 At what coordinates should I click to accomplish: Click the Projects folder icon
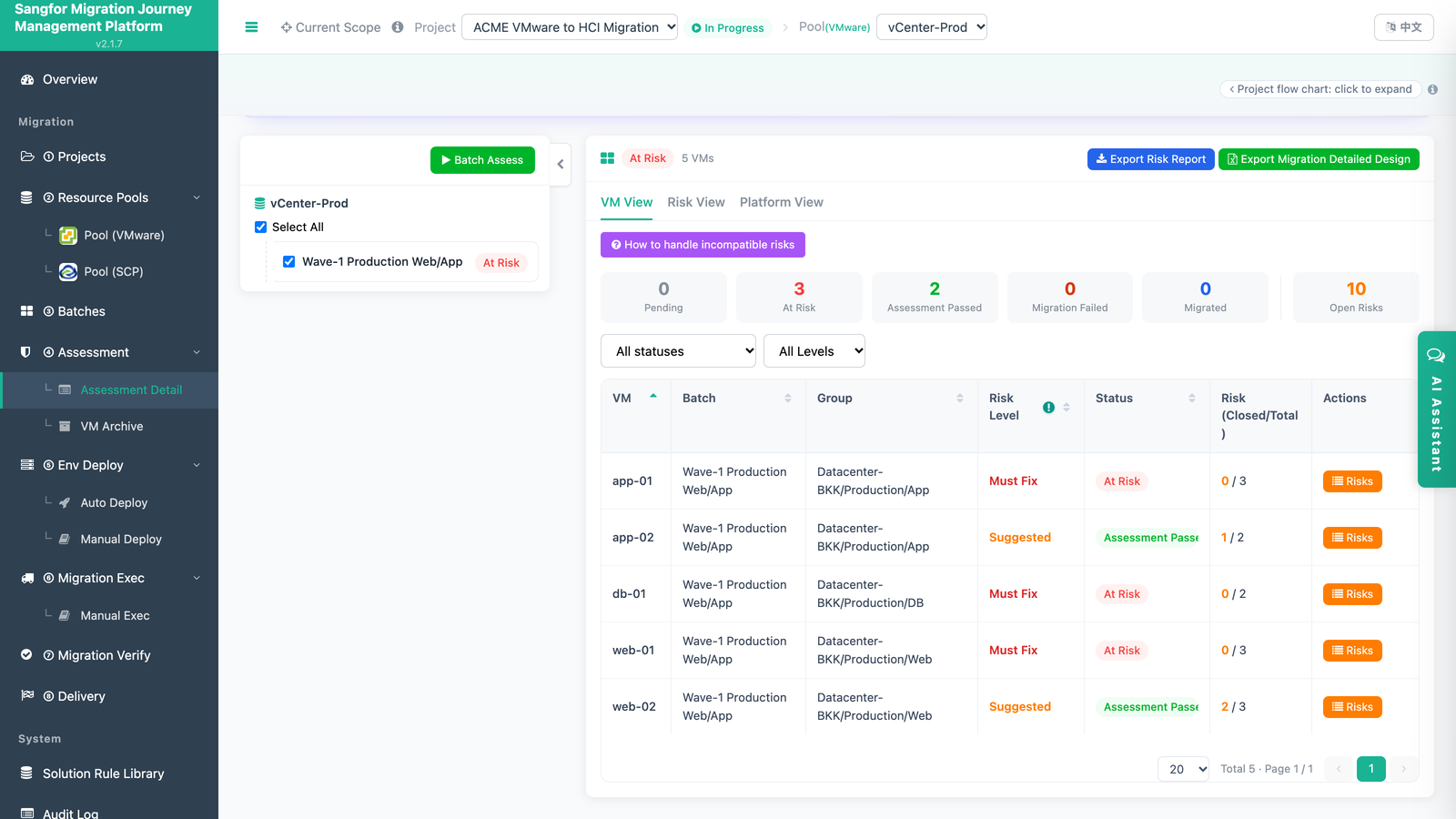click(27, 157)
